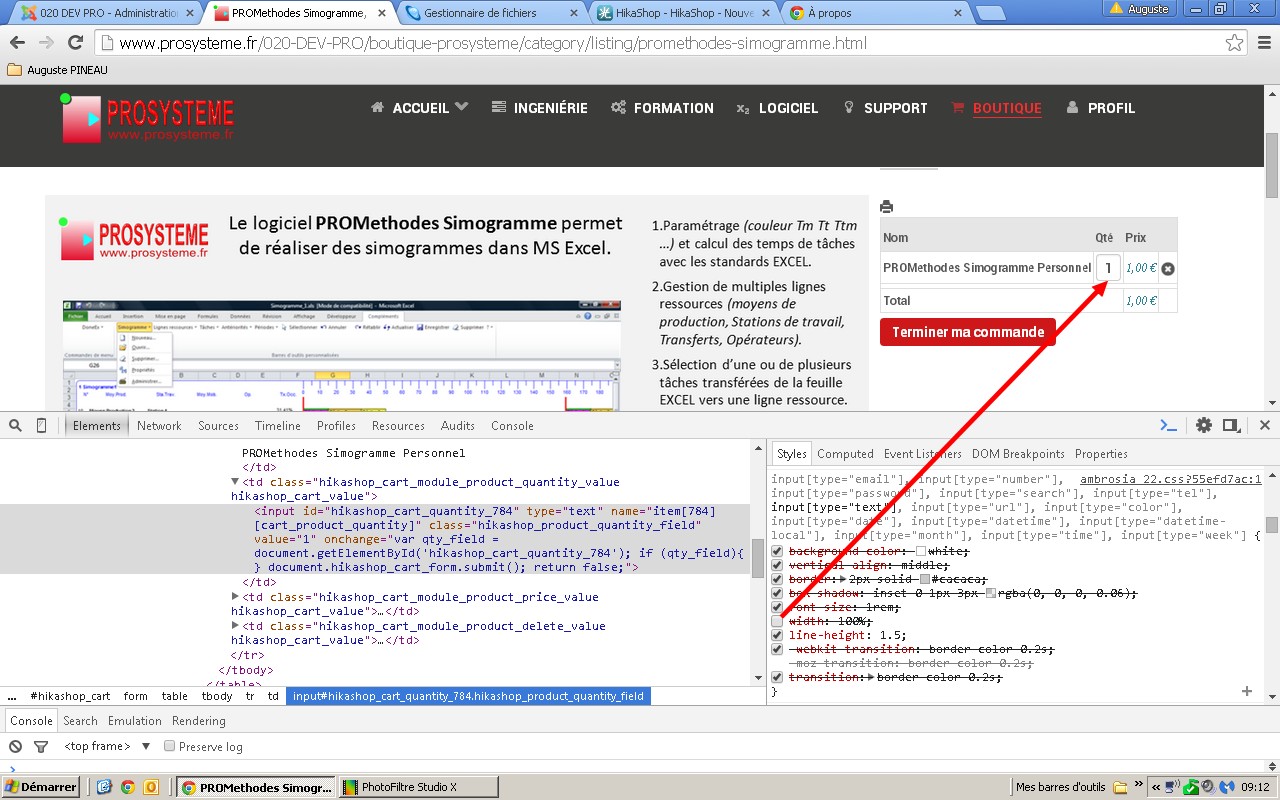The width and height of the screenshot is (1280, 800).
Task: Click the background-color white swatch
Action: (x=921, y=551)
